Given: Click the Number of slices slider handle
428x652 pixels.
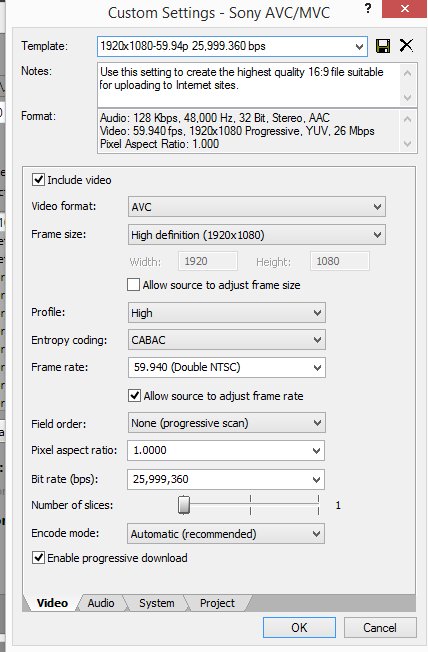Looking at the screenshot, I should coord(184,505).
